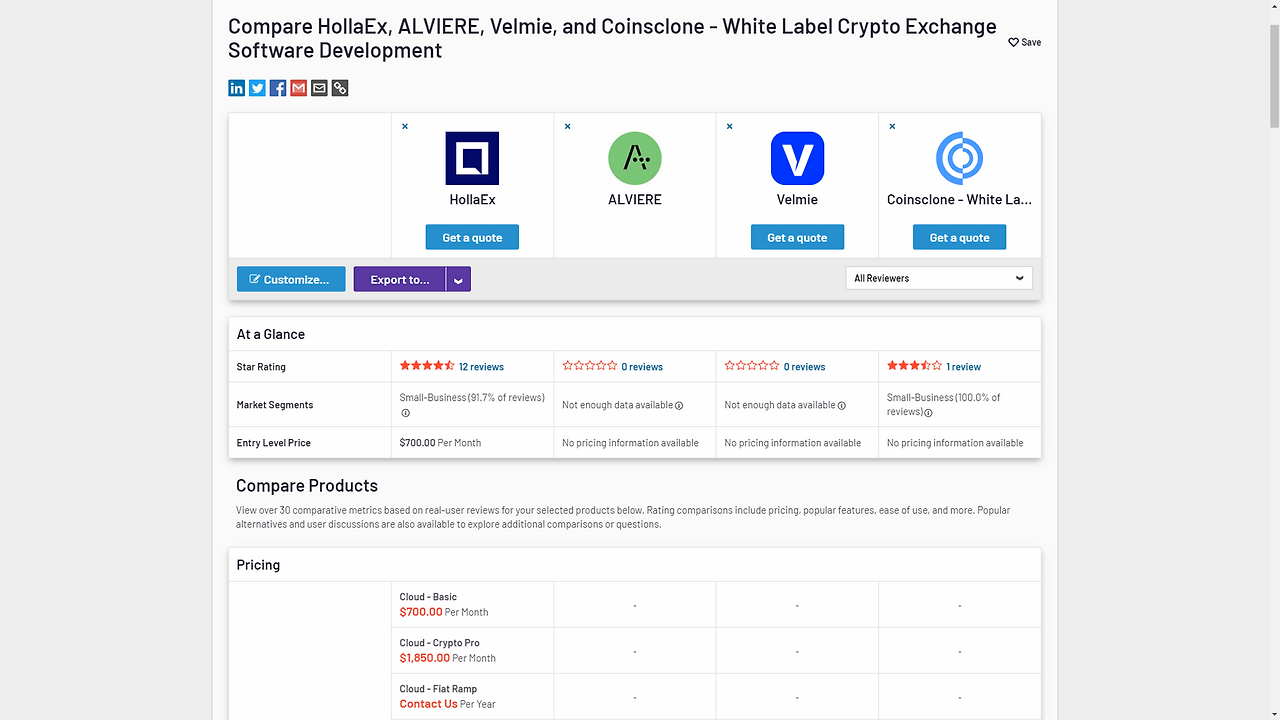Open HollaEx 12 reviews link
The height and width of the screenshot is (720, 1280).
tap(481, 367)
